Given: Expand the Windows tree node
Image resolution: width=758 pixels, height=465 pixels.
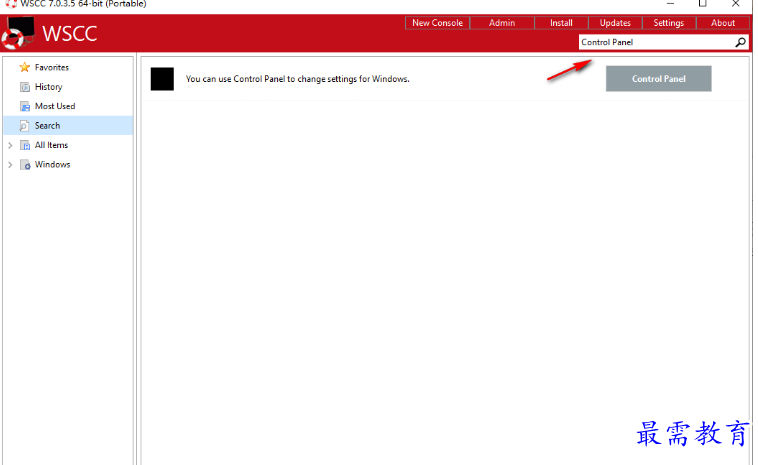Looking at the screenshot, I should 10,165.
